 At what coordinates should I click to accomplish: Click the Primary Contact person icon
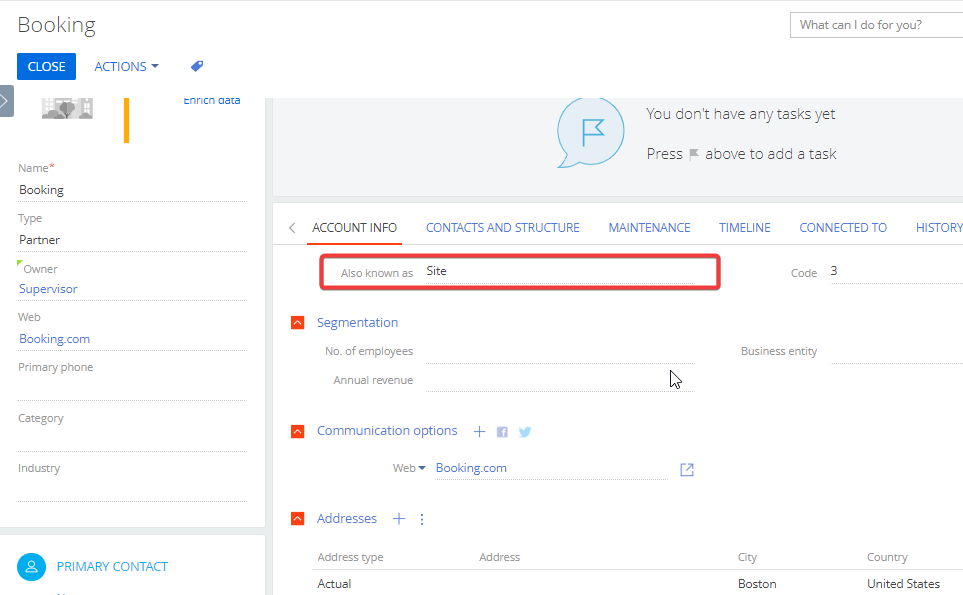(31, 567)
